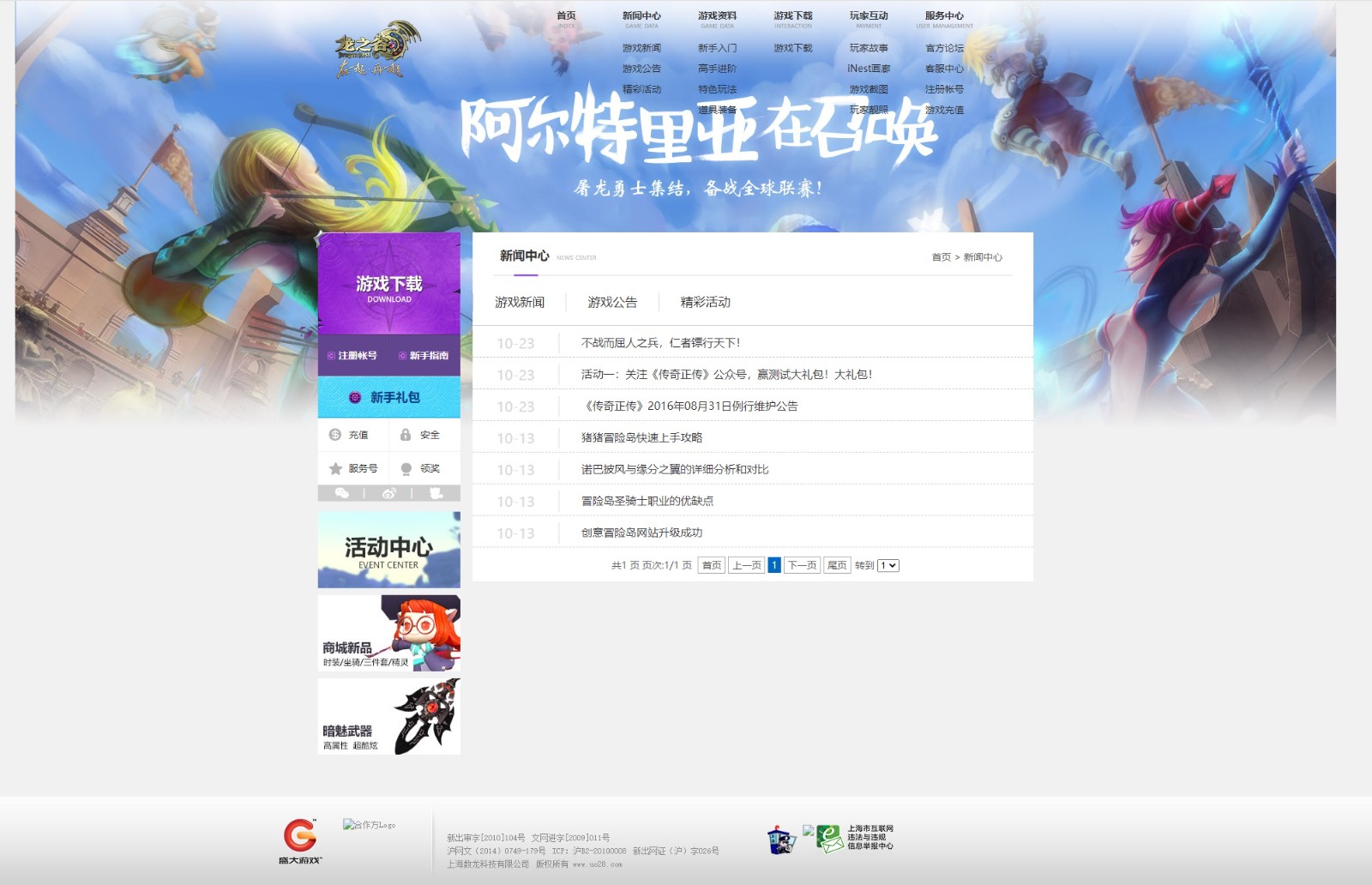The width and height of the screenshot is (1372, 885).
Task: Click the 首页 pagination button
Action: [711, 565]
